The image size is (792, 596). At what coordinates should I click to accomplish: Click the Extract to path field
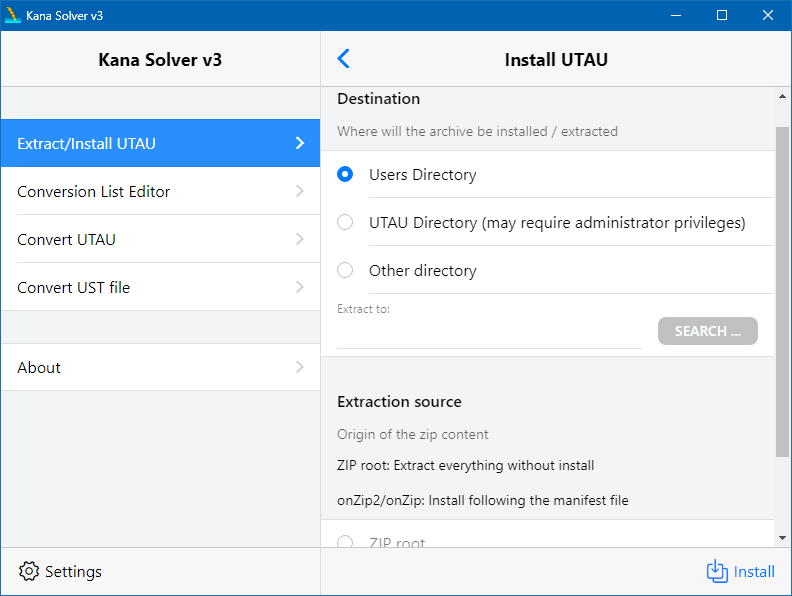click(x=490, y=335)
